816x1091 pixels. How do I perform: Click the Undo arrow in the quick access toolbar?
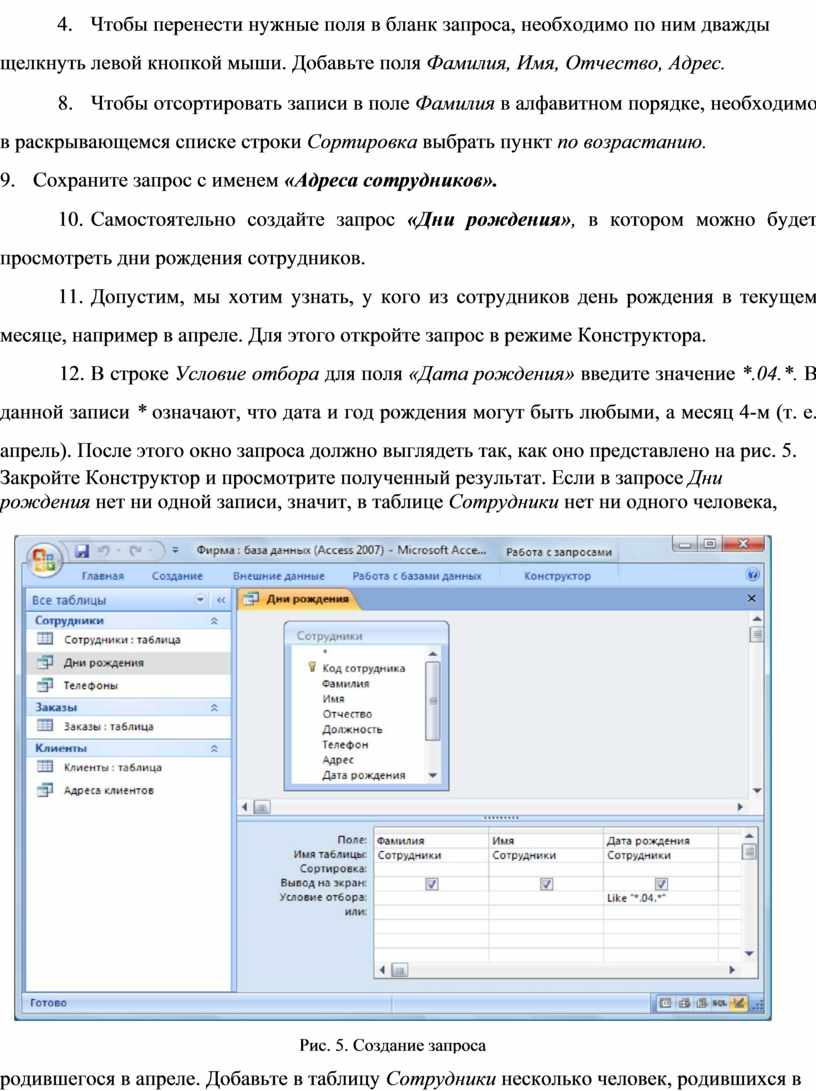click(104, 551)
